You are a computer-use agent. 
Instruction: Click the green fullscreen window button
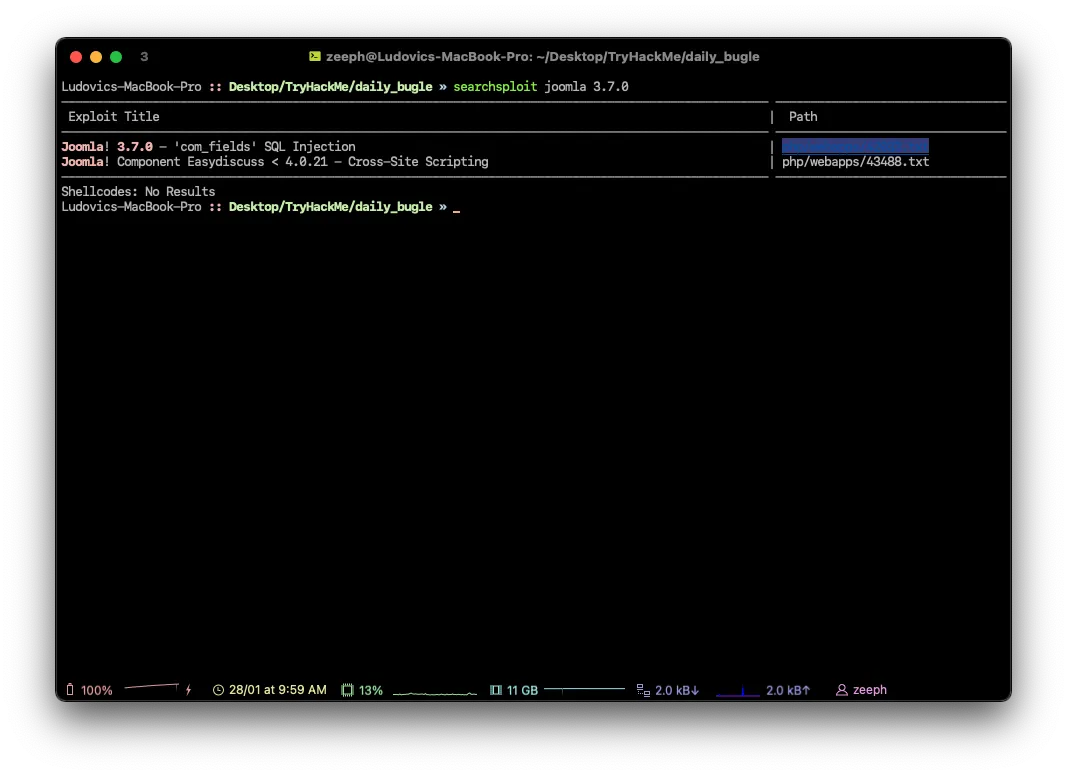116,57
